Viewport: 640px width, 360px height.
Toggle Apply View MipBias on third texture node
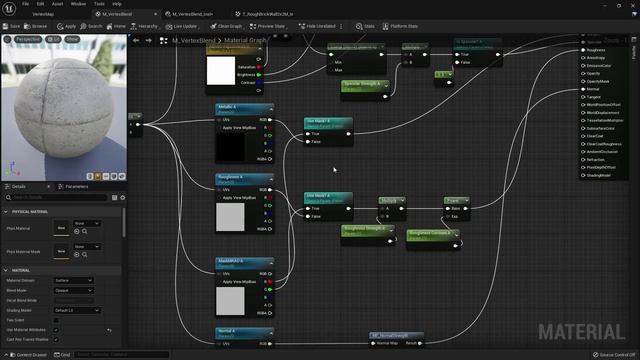pyautogui.click(x=219, y=282)
